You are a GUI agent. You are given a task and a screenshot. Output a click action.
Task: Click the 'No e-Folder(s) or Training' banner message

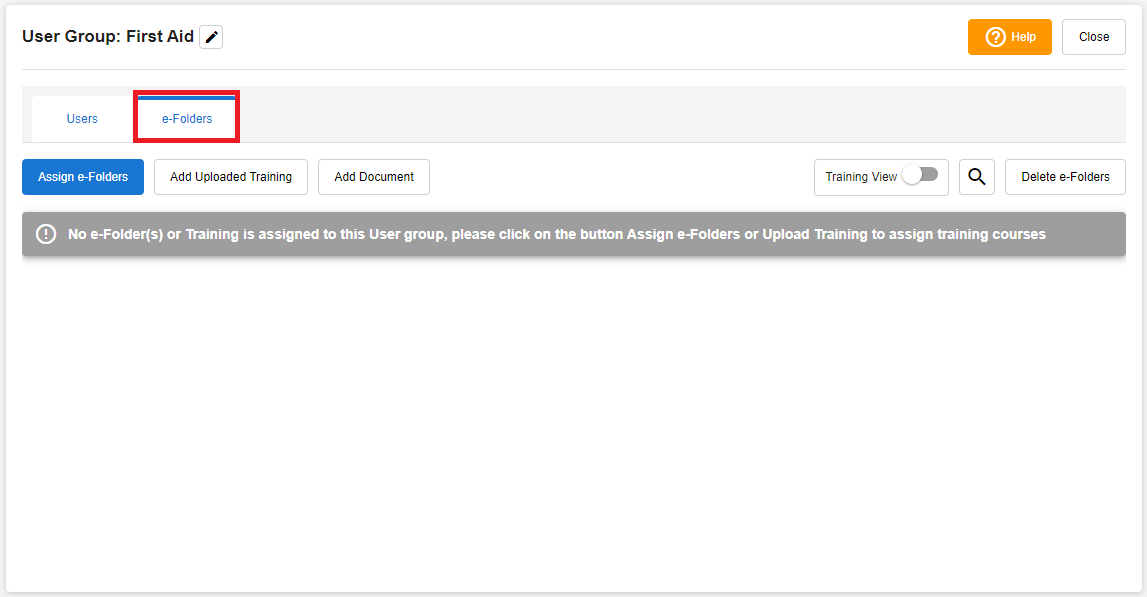(x=556, y=234)
